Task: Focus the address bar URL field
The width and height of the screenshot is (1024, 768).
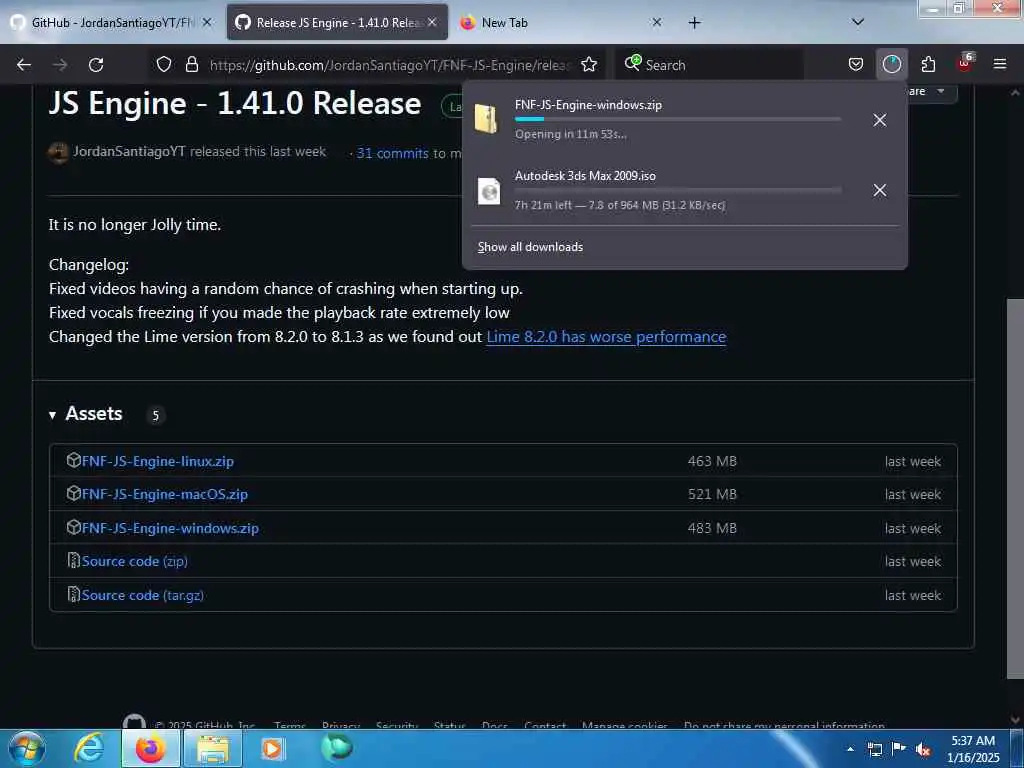Action: click(389, 65)
